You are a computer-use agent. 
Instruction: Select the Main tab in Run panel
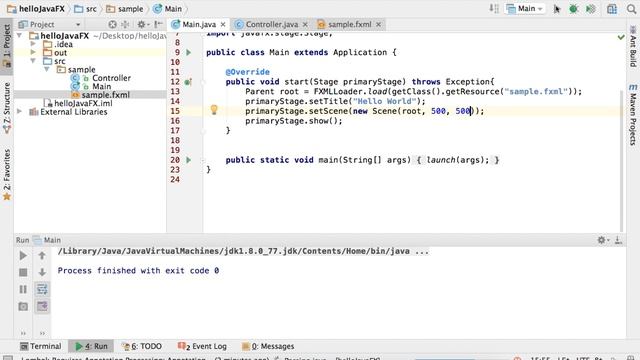click(47, 240)
